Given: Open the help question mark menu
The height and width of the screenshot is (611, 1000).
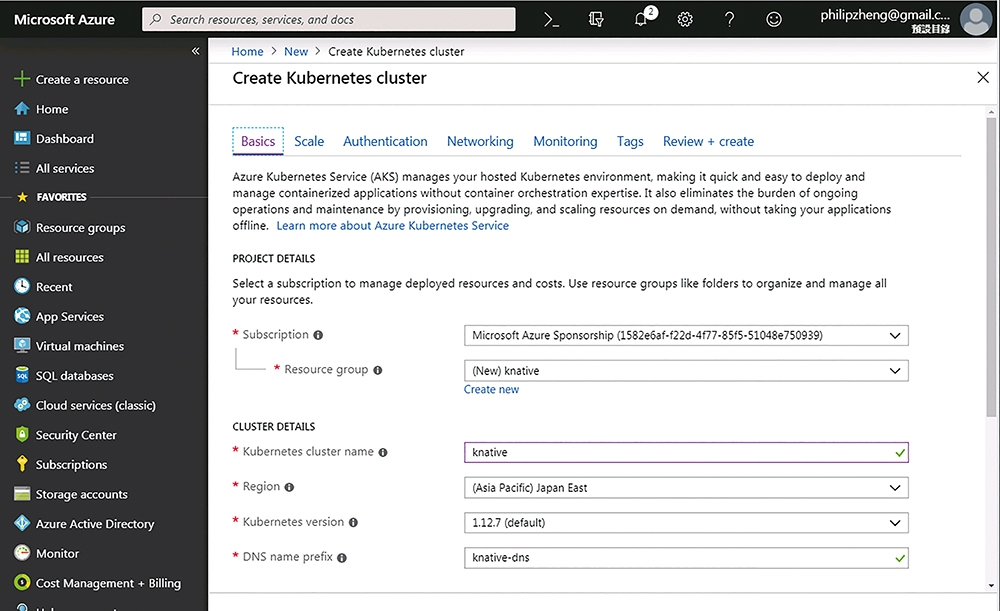Looking at the screenshot, I should 730,20.
